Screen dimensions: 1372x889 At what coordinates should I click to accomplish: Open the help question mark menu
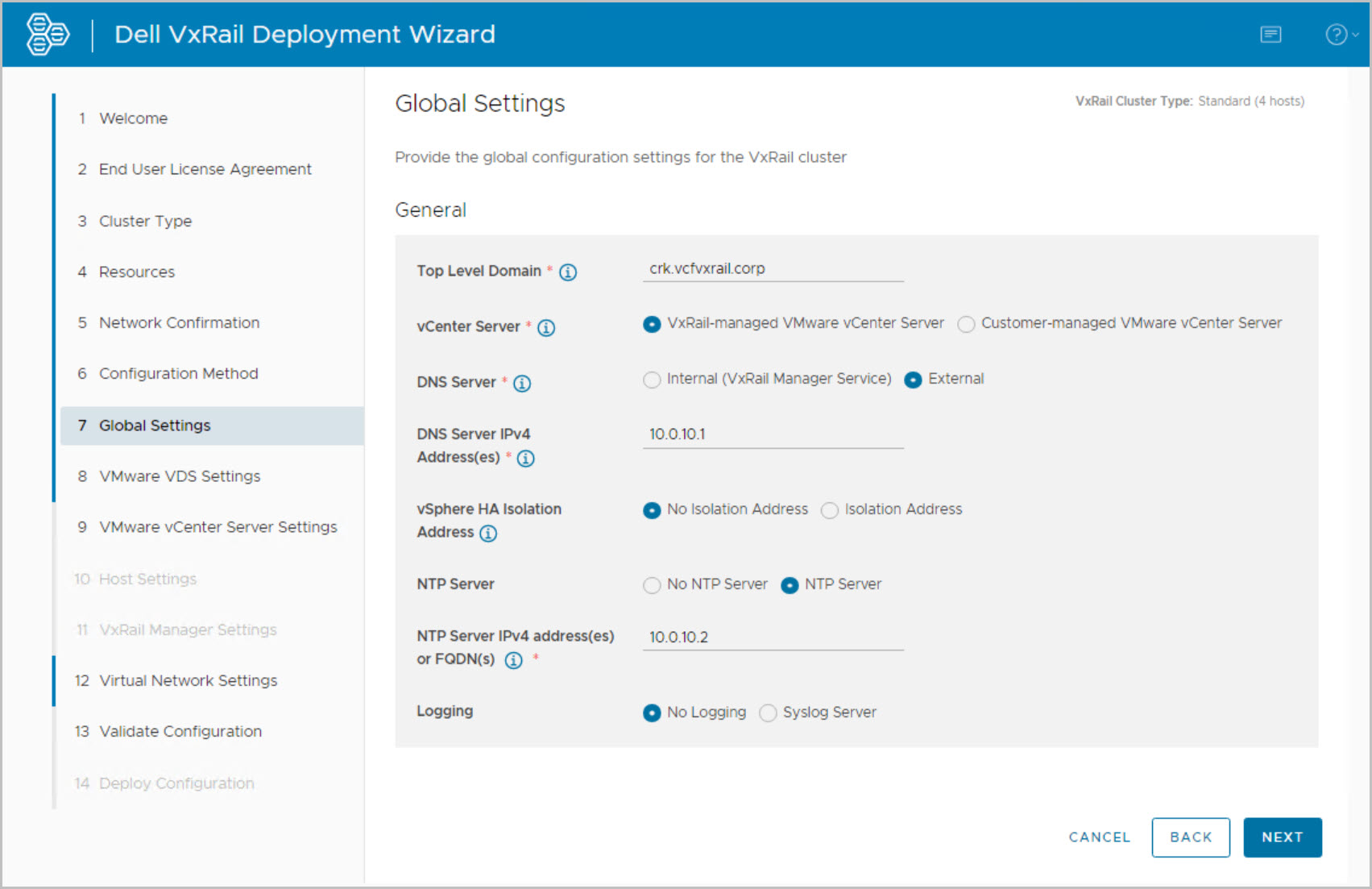point(1337,35)
